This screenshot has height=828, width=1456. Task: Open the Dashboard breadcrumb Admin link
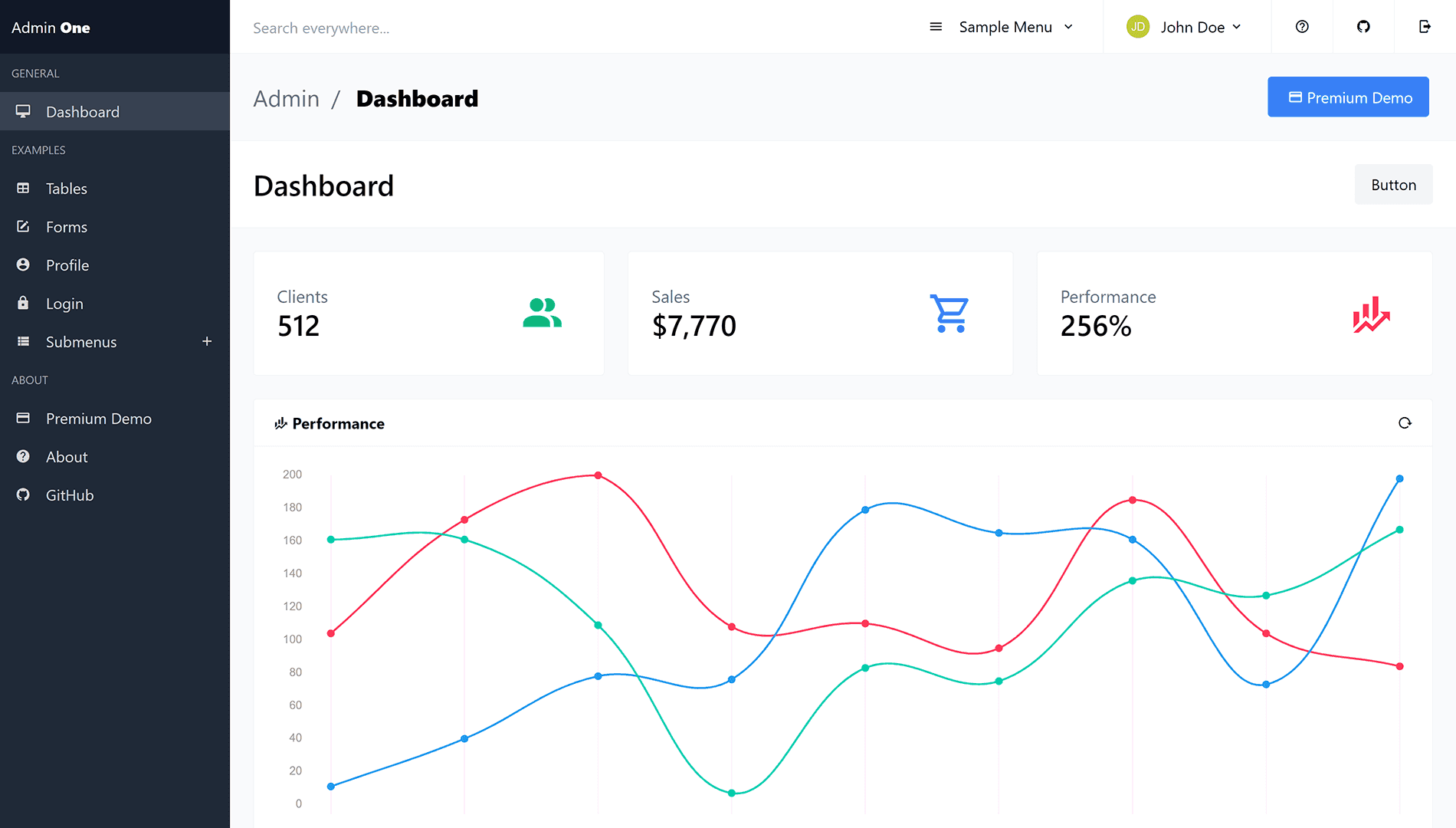[x=287, y=98]
